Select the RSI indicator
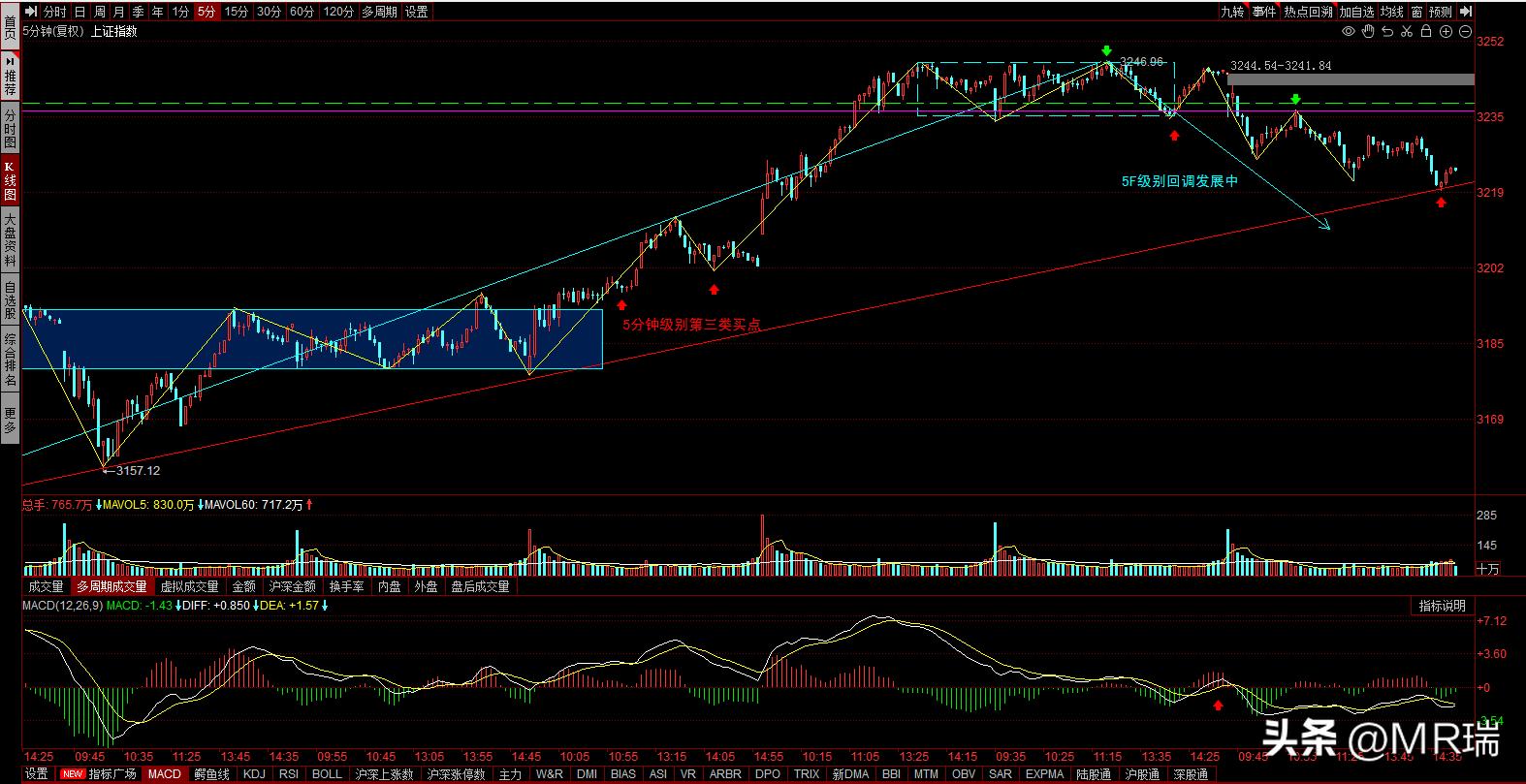This screenshot has width=1526, height=784. tap(288, 774)
